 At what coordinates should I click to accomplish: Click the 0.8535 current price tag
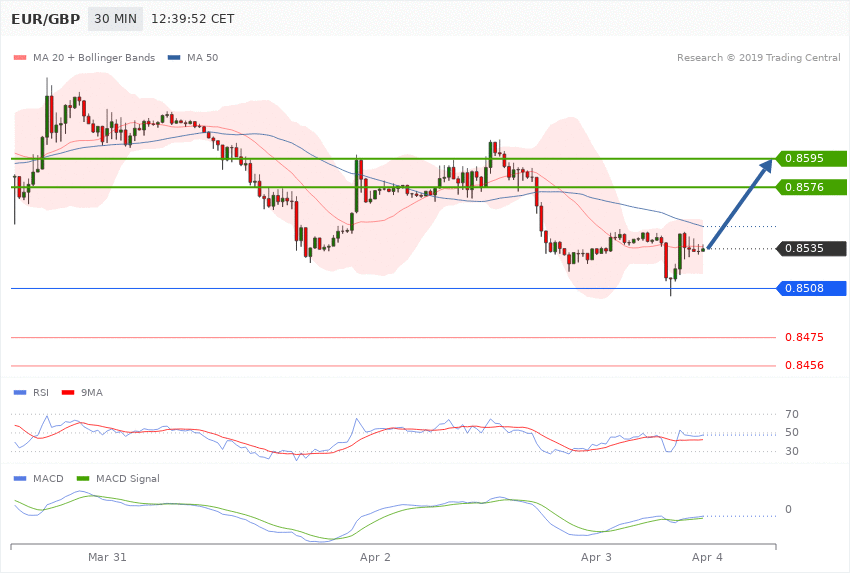pos(812,248)
